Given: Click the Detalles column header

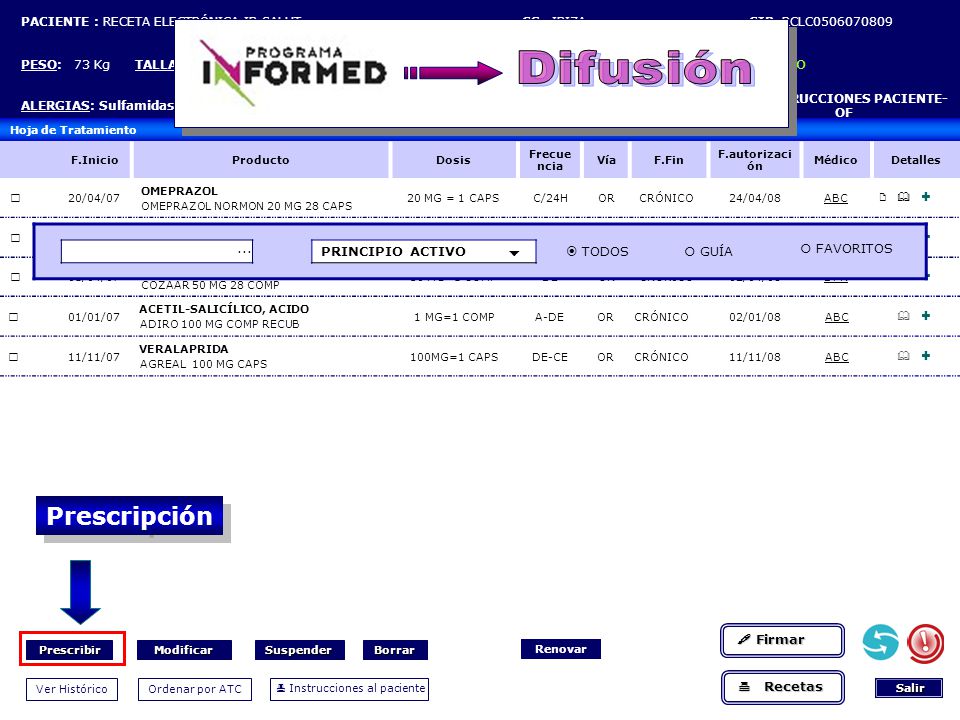Looking at the screenshot, I should coord(915,160).
